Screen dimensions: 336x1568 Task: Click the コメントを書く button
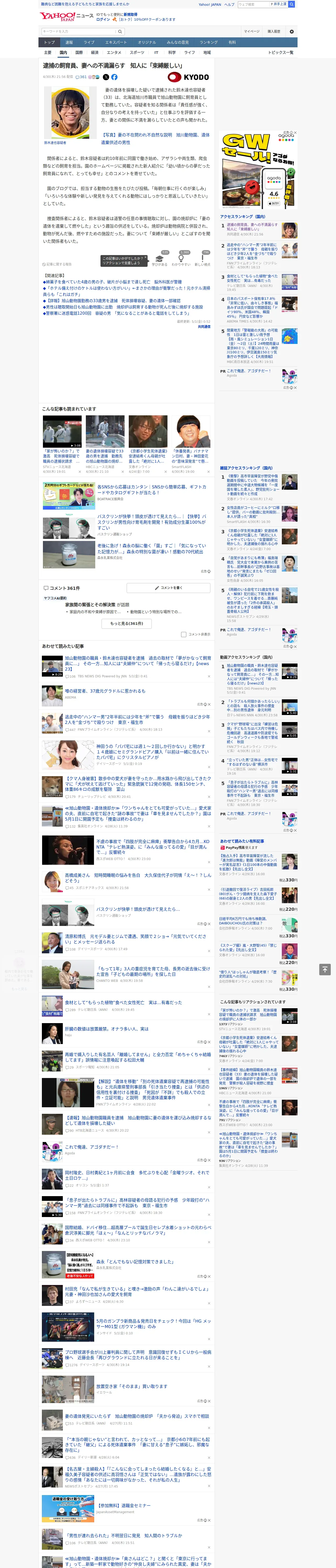pyautogui.click(x=169, y=588)
